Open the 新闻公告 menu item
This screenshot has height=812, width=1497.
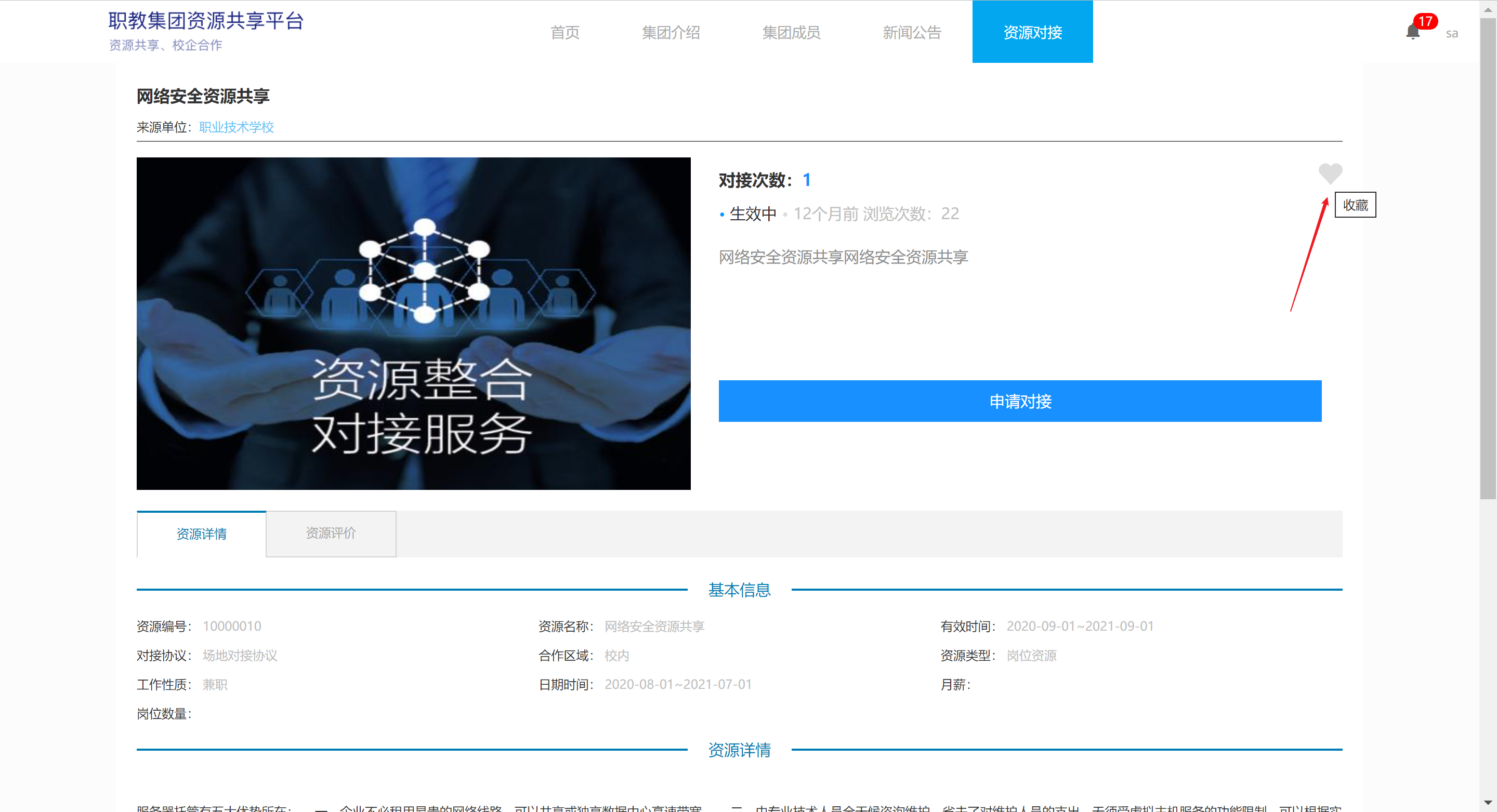(911, 33)
